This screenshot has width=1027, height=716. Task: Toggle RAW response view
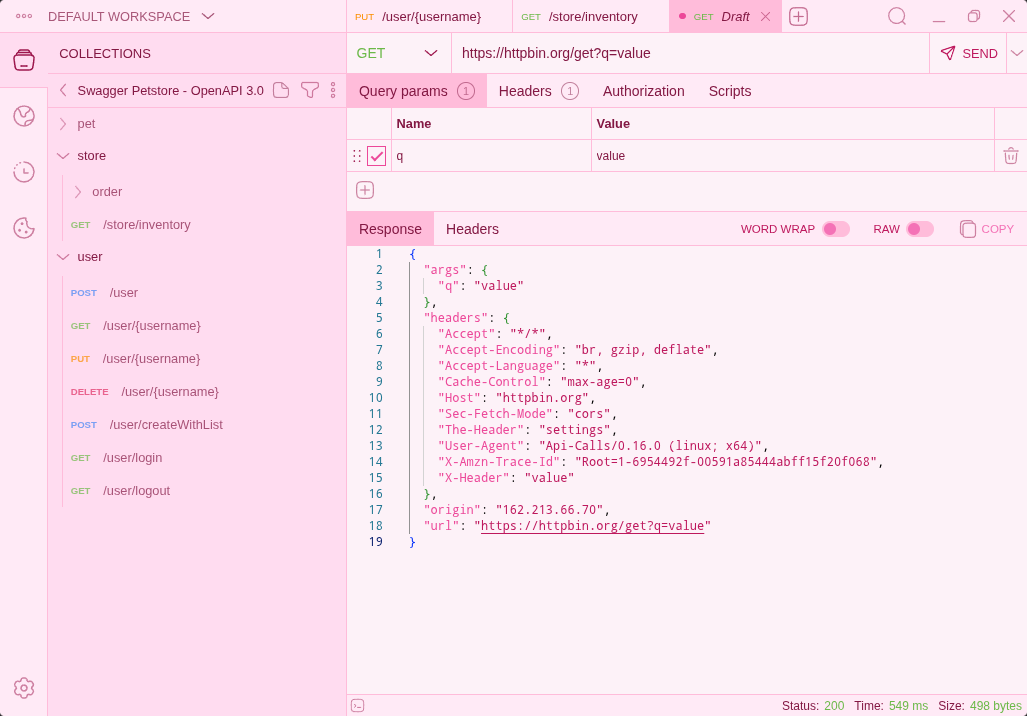click(x=921, y=228)
